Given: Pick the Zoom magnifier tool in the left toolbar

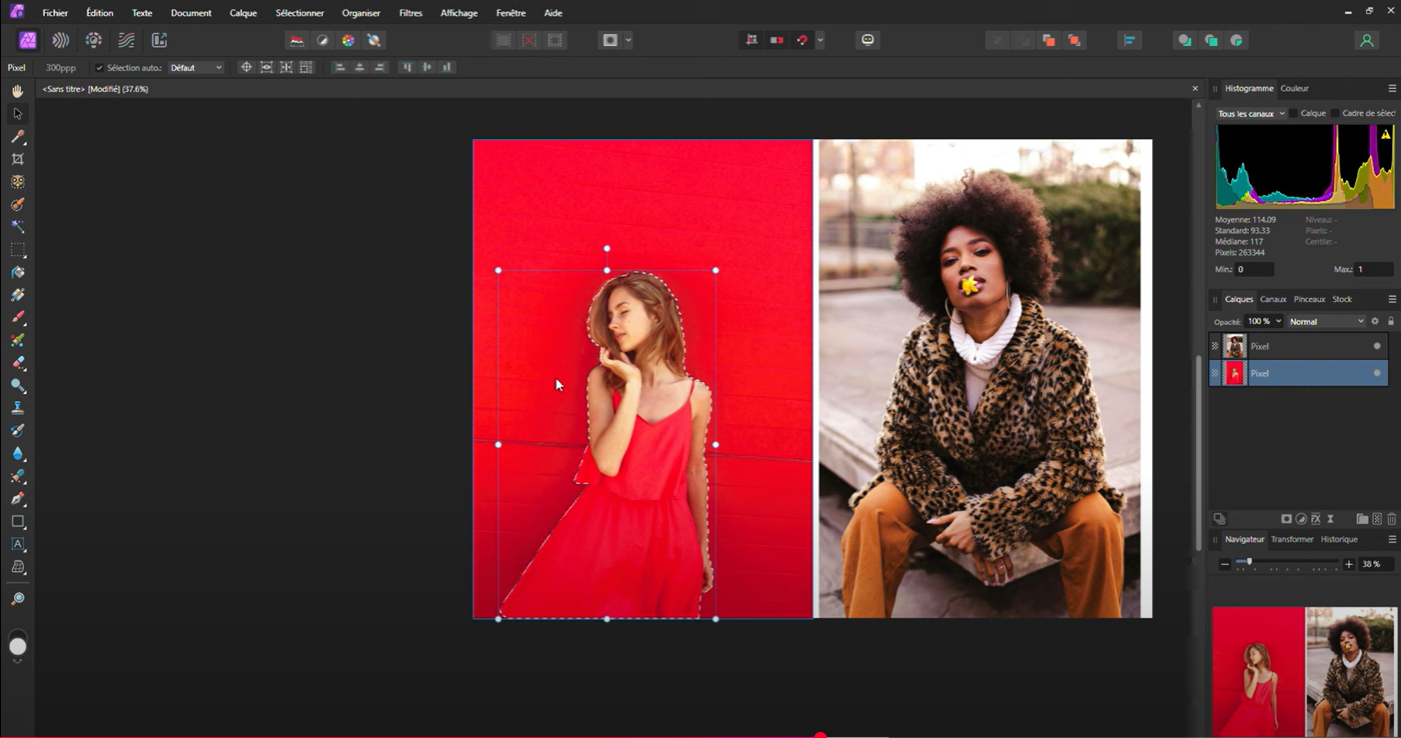Looking at the screenshot, I should [x=18, y=599].
